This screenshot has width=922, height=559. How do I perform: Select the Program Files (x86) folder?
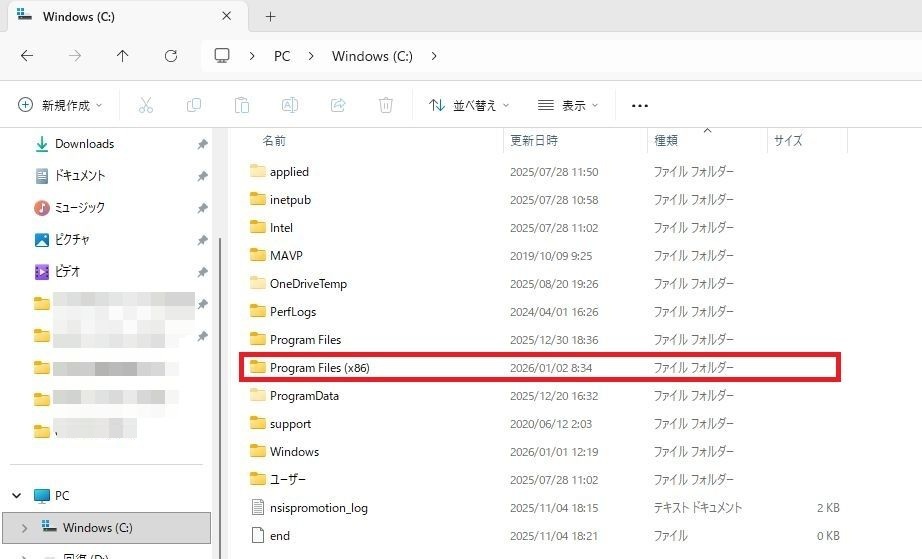tap(319, 368)
